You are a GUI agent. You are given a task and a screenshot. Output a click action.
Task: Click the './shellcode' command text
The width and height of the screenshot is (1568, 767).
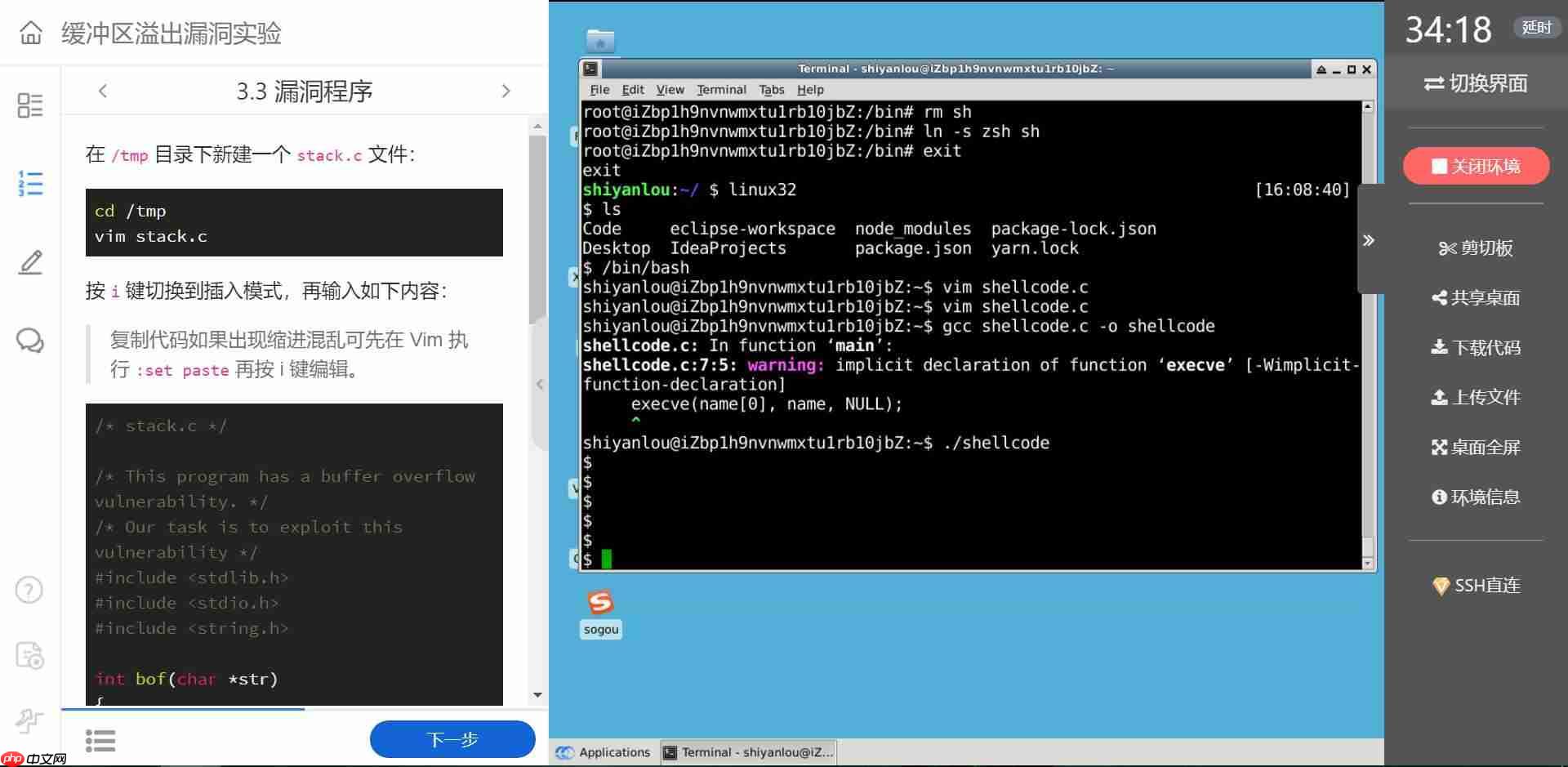(x=996, y=443)
